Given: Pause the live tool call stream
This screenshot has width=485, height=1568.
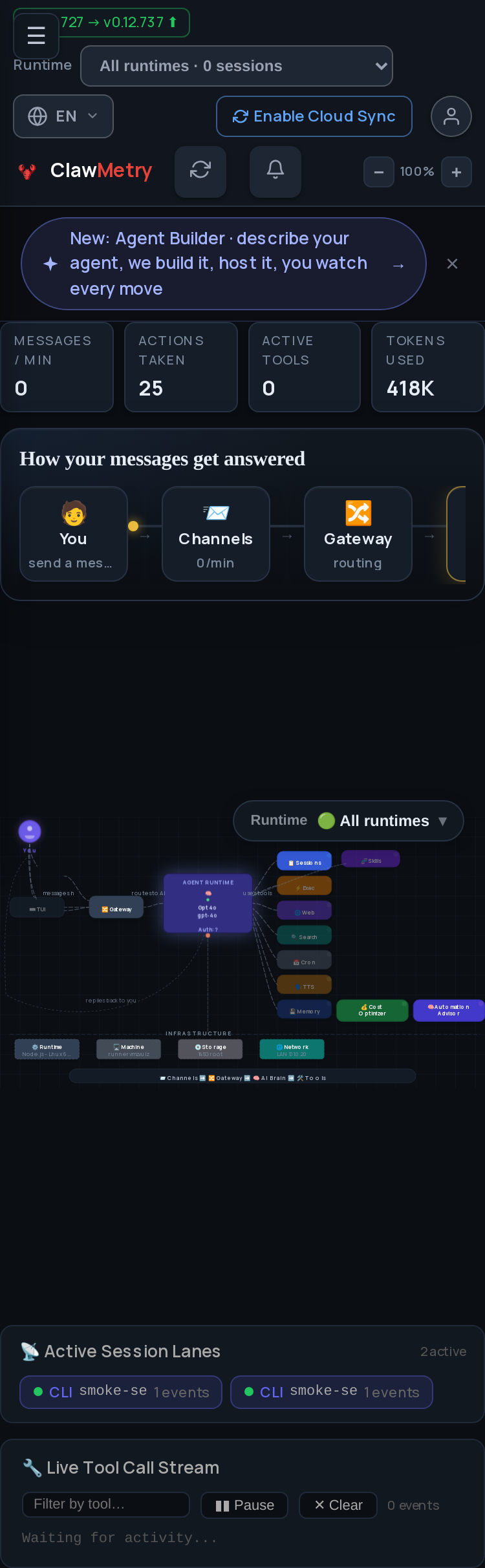Looking at the screenshot, I should point(244,1505).
